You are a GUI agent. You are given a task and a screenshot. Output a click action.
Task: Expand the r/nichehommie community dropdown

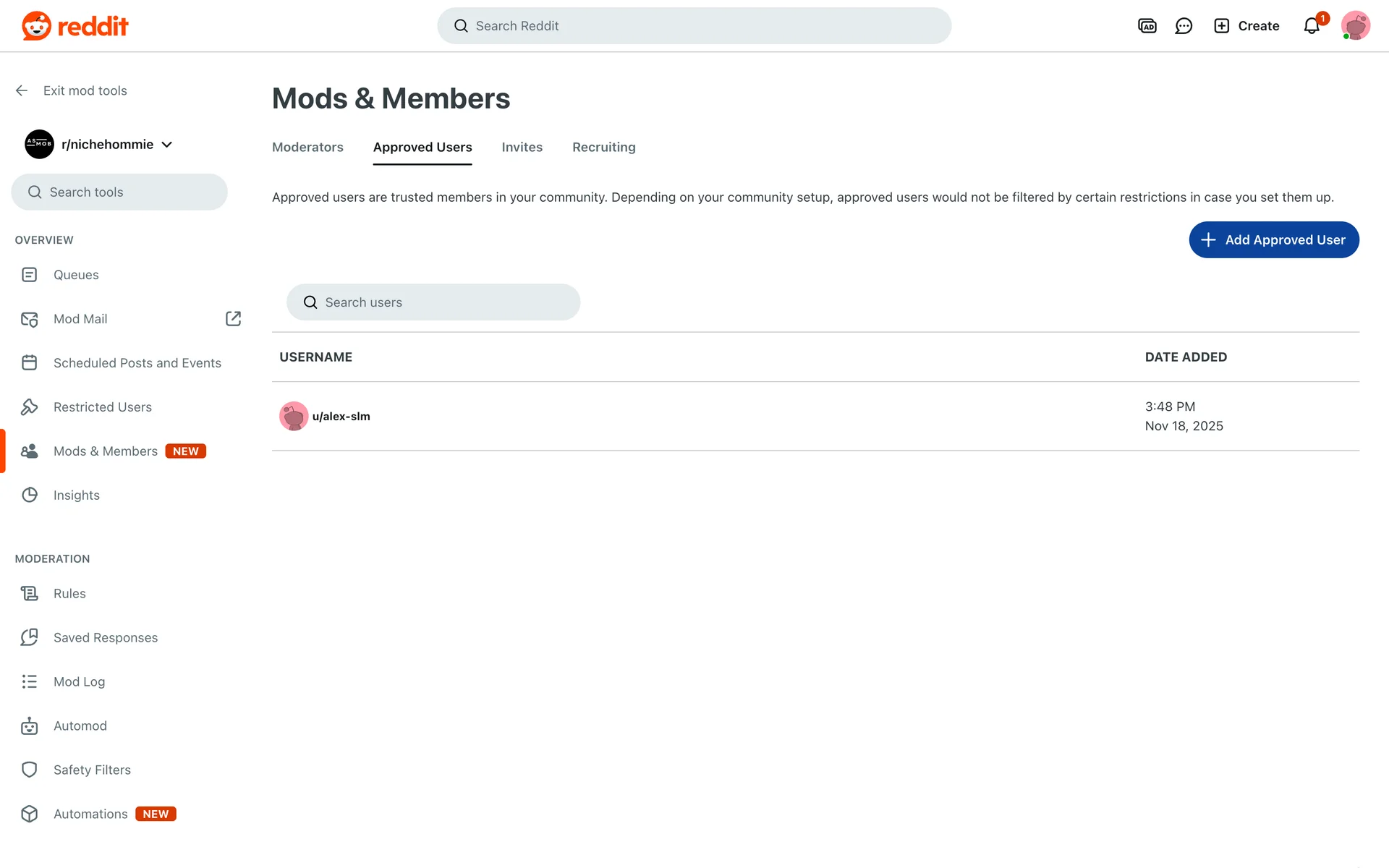click(x=166, y=145)
